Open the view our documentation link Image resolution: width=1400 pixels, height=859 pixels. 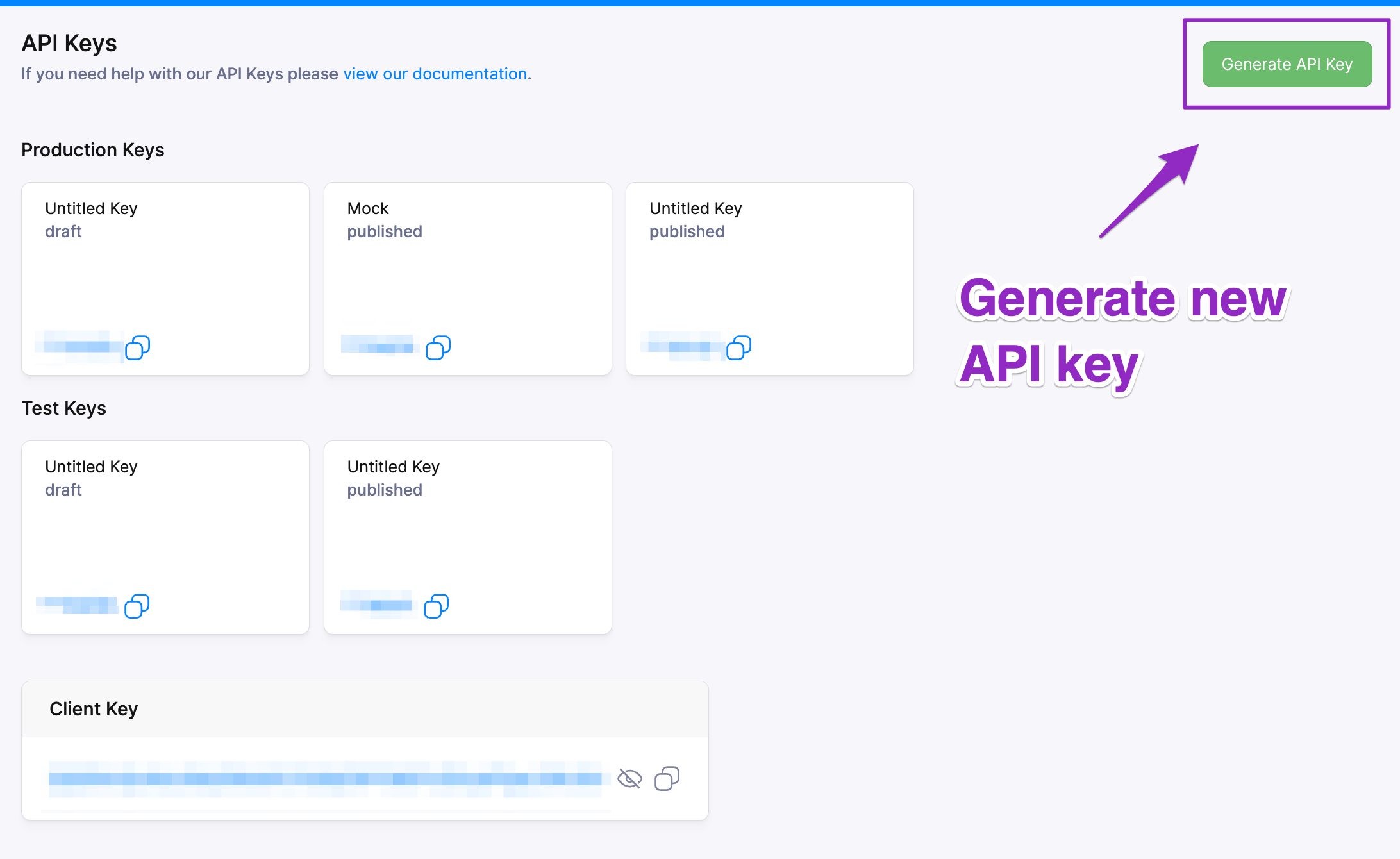(x=435, y=74)
